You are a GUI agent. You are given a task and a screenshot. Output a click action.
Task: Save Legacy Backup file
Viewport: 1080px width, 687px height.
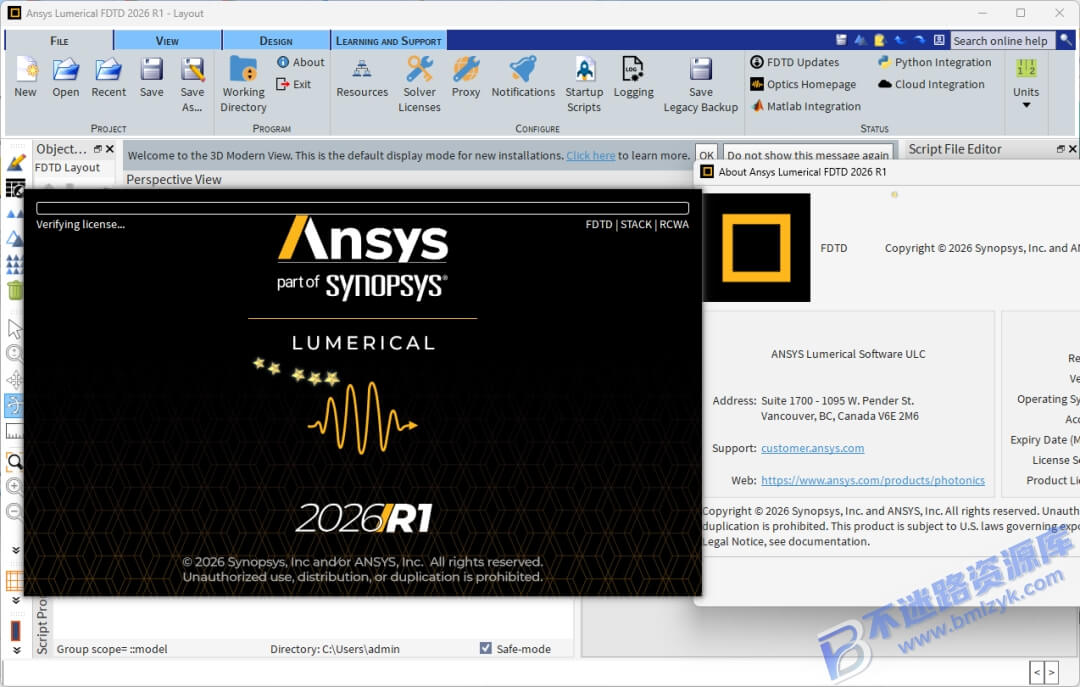(x=700, y=85)
